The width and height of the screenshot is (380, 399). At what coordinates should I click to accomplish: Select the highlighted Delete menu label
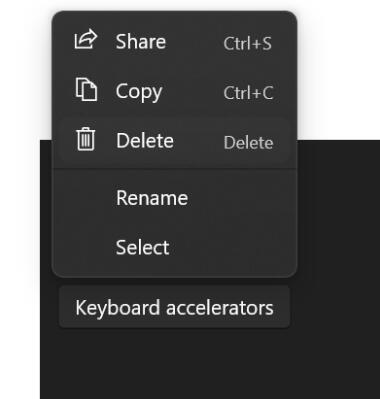145,141
